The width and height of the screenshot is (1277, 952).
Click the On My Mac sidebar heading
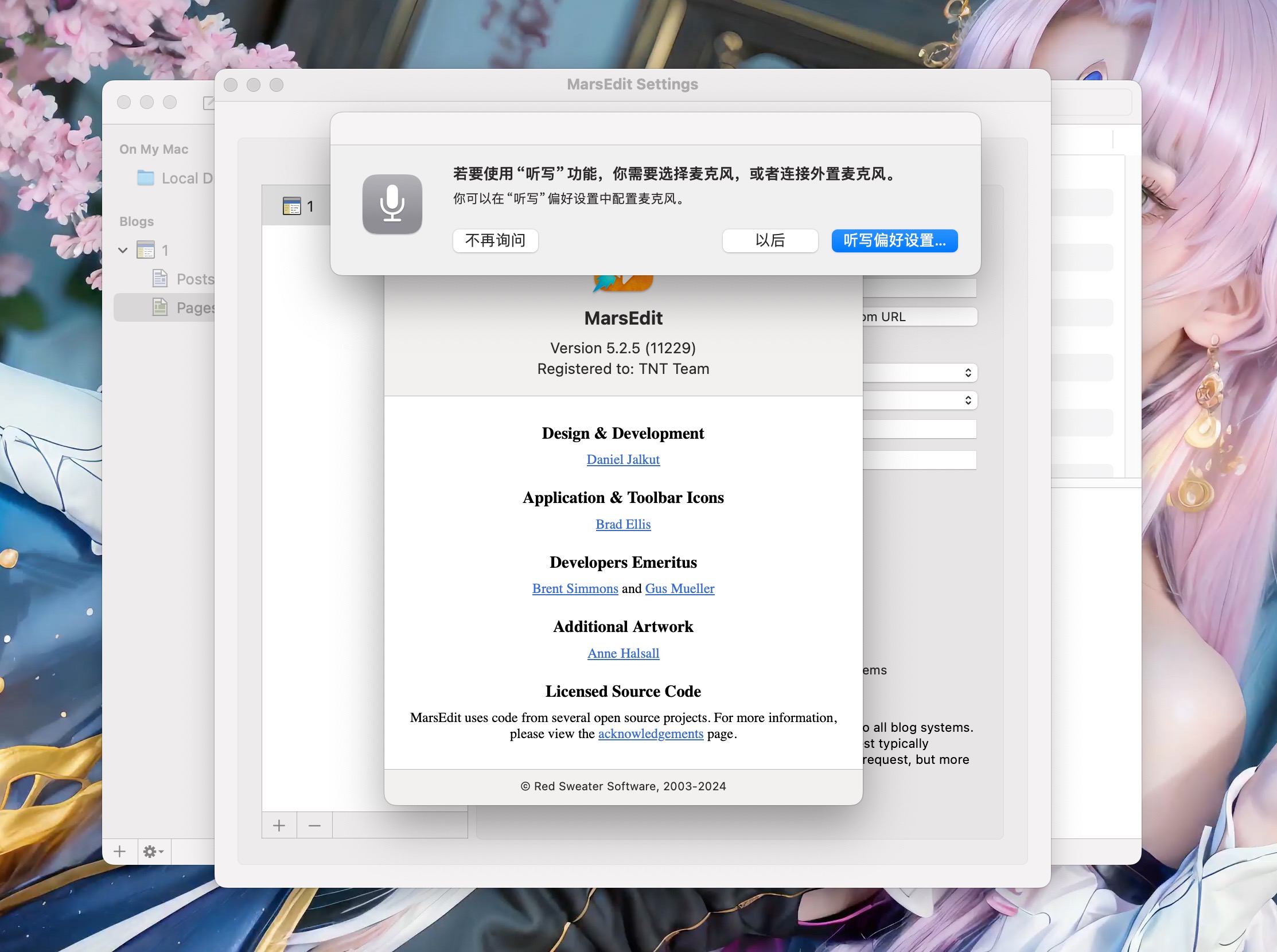pyautogui.click(x=153, y=149)
